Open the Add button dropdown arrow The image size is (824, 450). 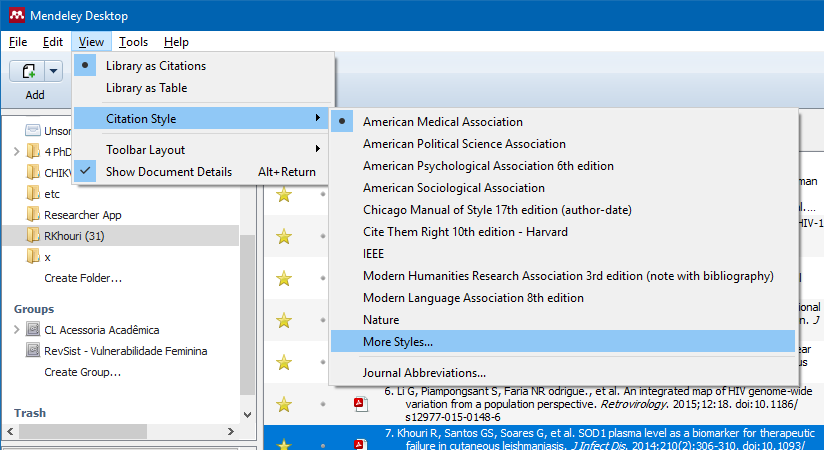(x=54, y=71)
